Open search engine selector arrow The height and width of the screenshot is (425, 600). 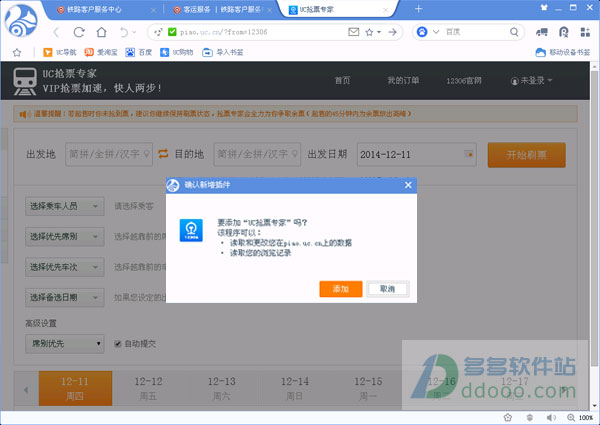(436, 32)
